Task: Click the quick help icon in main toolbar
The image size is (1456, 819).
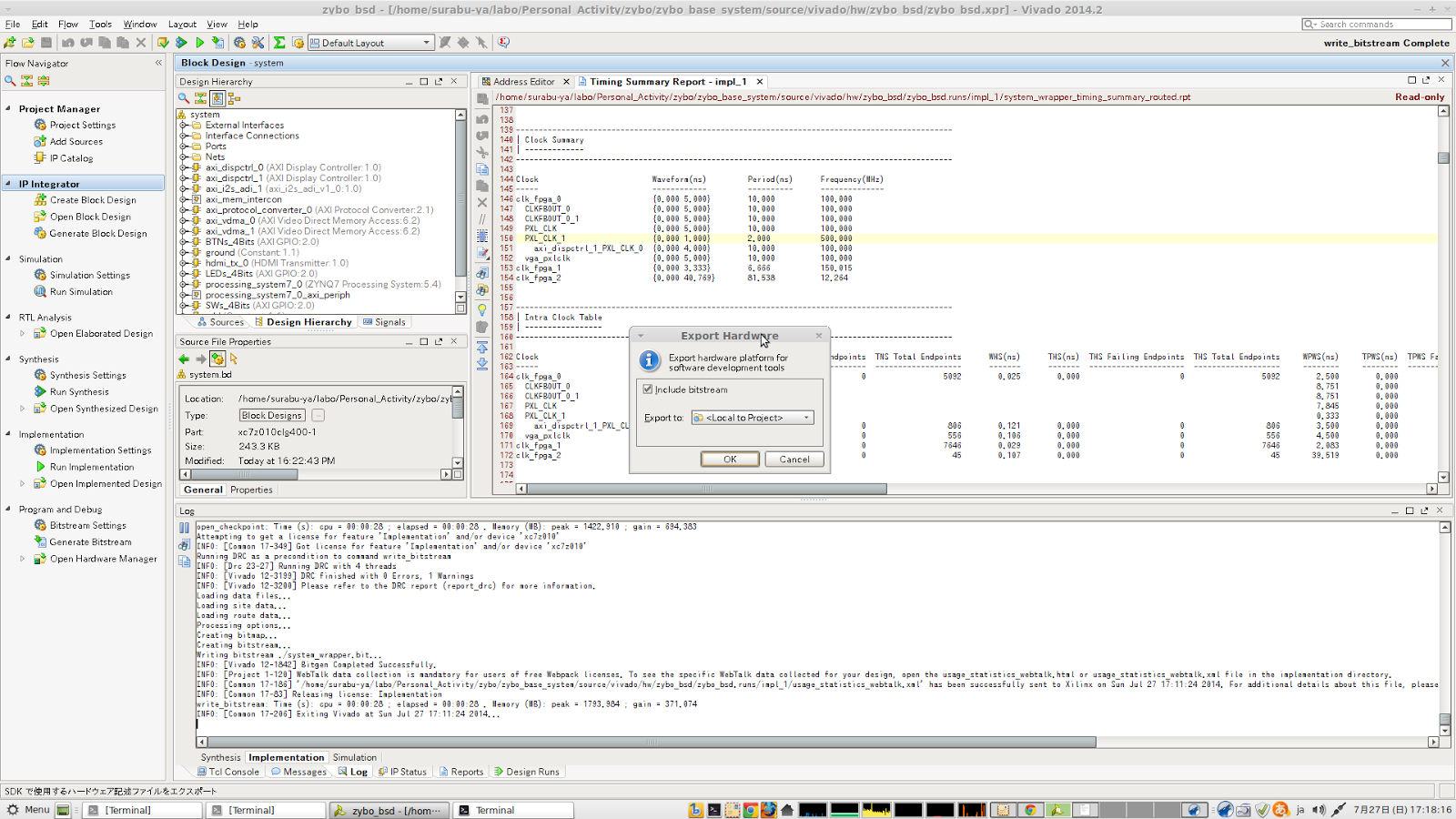Action: click(503, 43)
